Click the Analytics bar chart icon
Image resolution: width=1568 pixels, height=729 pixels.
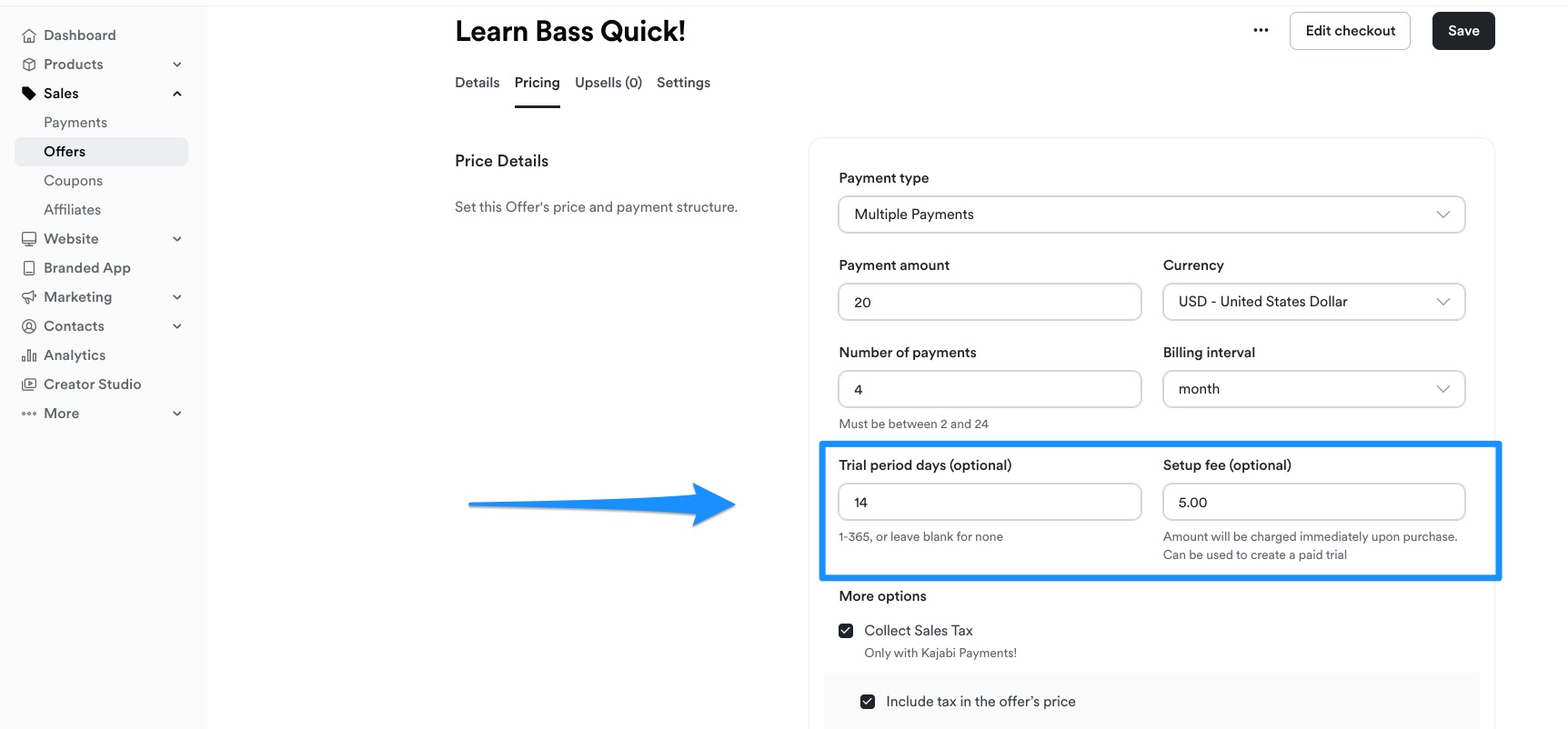pos(29,355)
